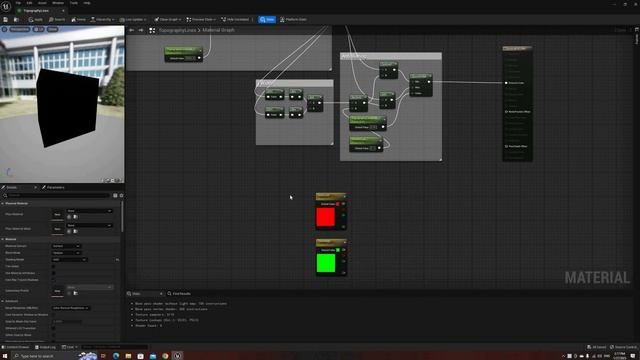
Task: Open the Preview State dropdown
Action: tap(201, 20)
